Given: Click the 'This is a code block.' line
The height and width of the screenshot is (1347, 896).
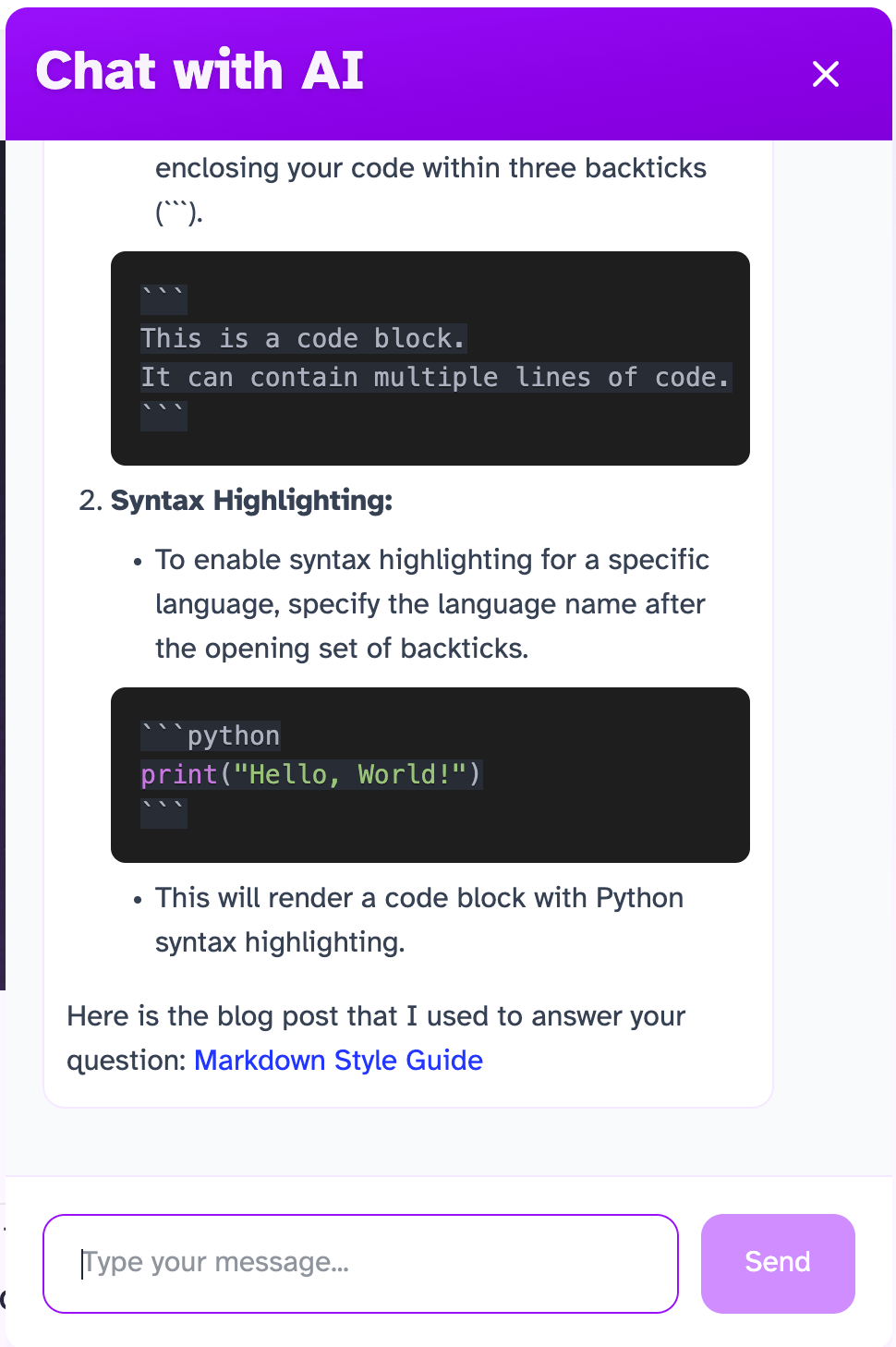Looking at the screenshot, I should pos(303,338).
